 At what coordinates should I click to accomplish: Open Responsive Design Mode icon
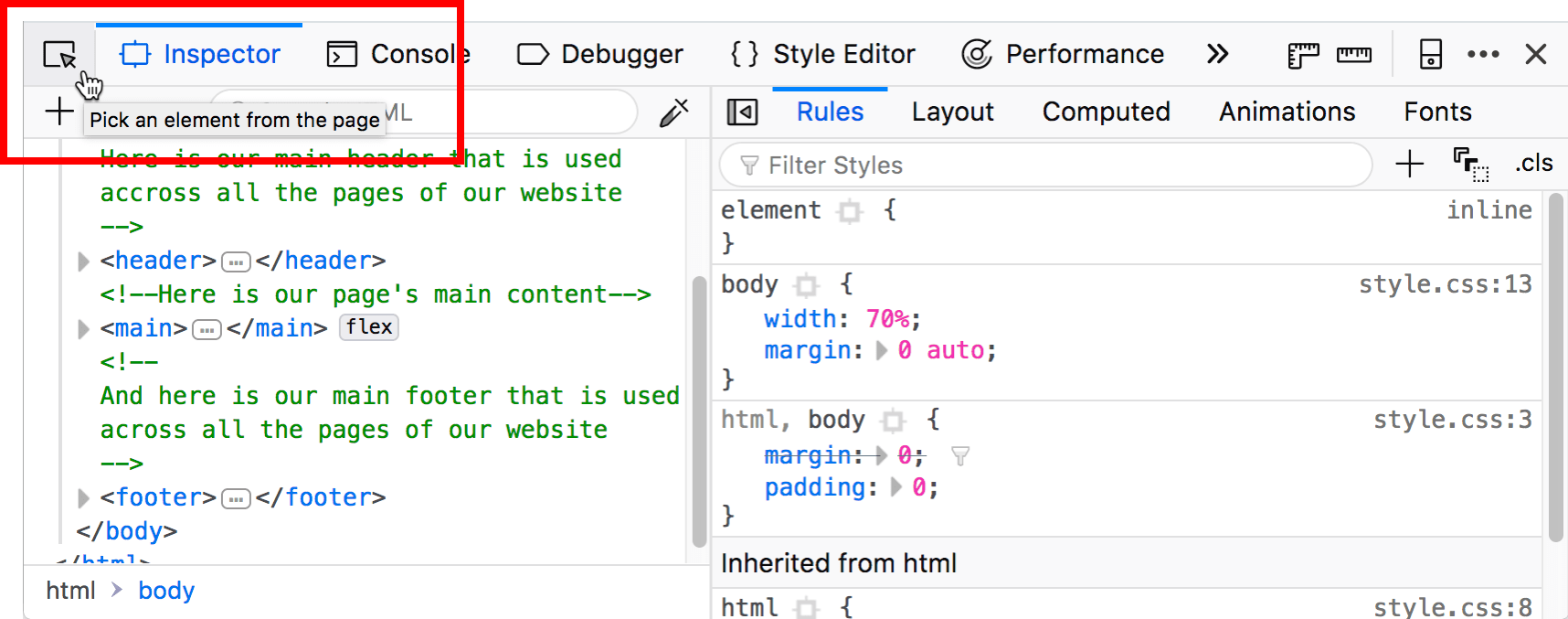(1430, 55)
